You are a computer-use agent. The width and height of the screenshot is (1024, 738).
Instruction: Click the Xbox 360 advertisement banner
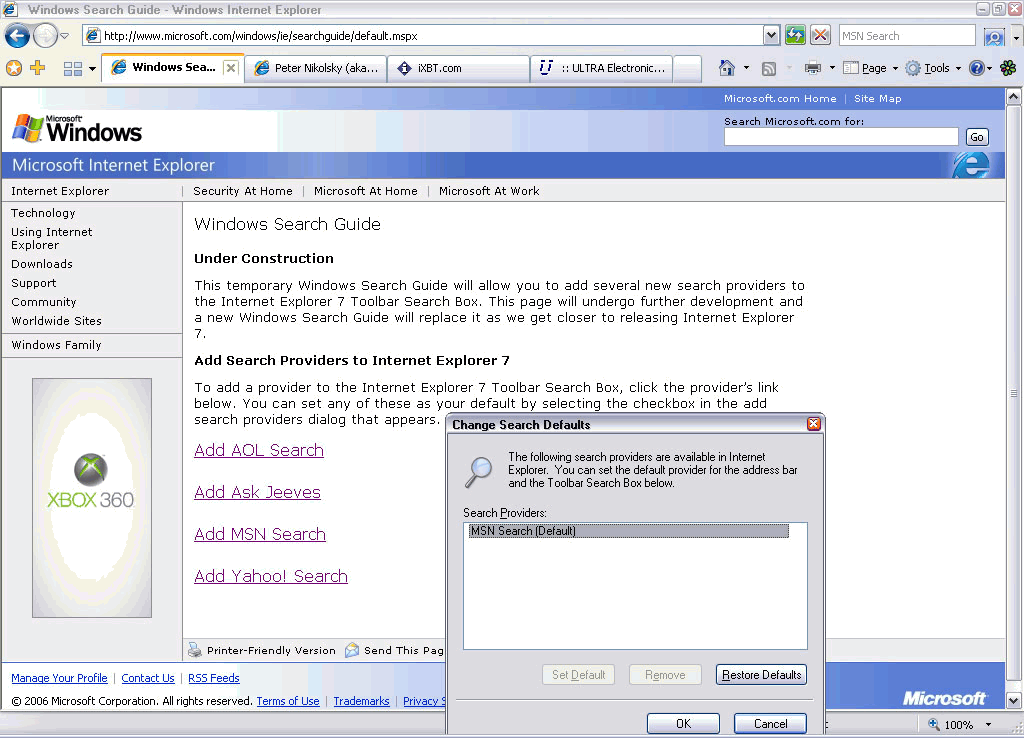coord(91,498)
